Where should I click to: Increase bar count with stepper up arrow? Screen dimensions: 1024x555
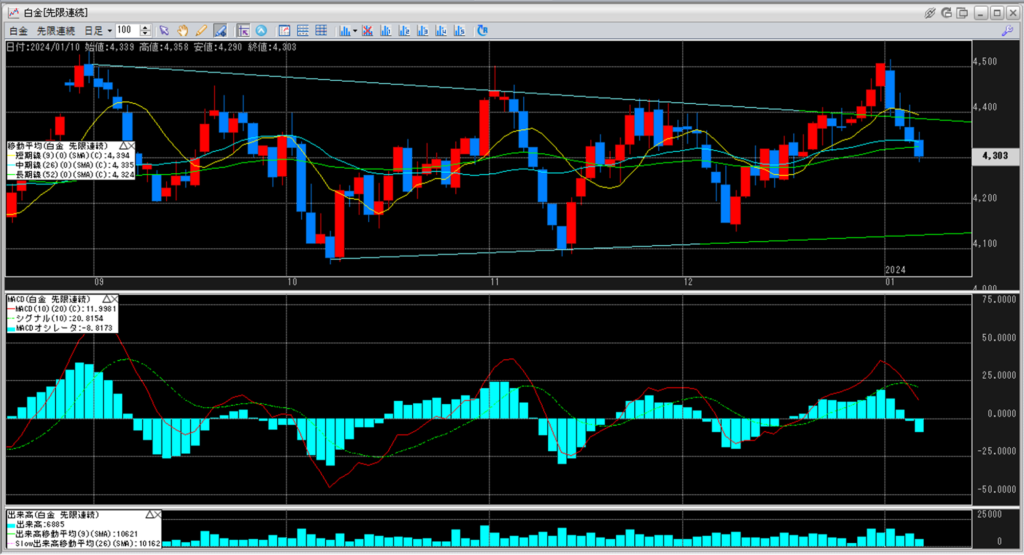coord(146,27)
